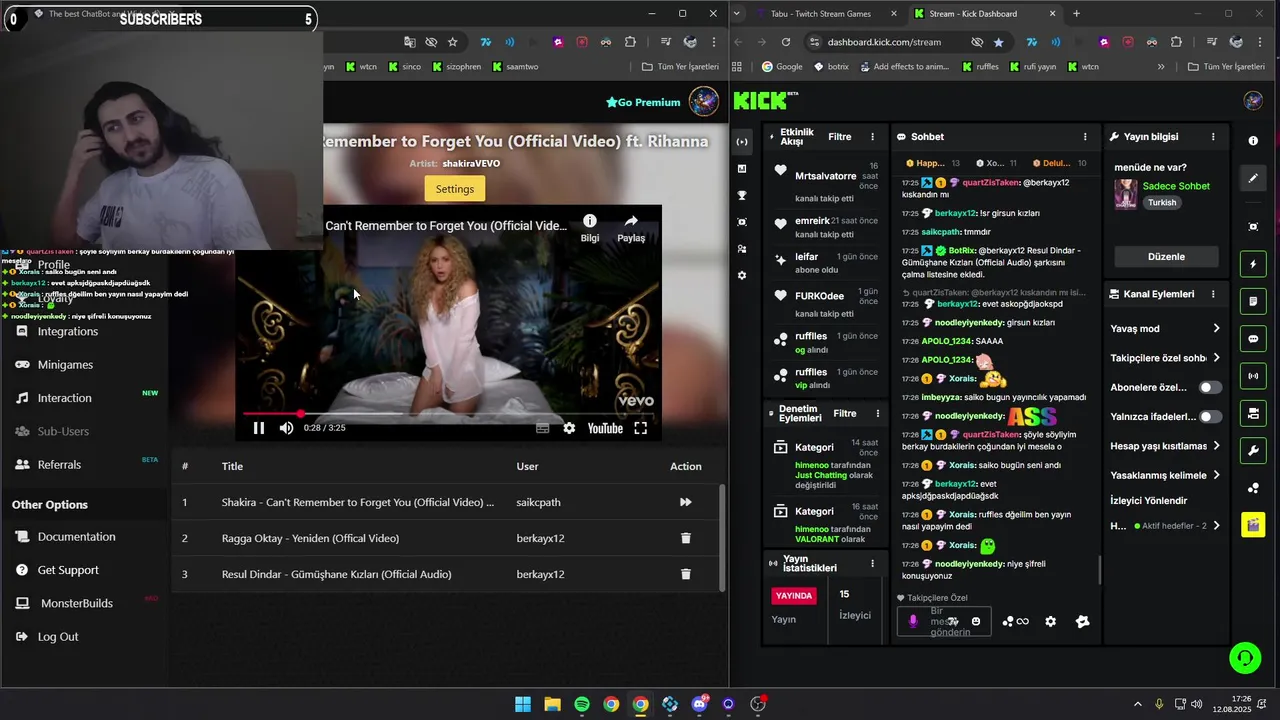Open Yayın İstatistikleri options menu
The image size is (1280, 720).
click(872, 563)
